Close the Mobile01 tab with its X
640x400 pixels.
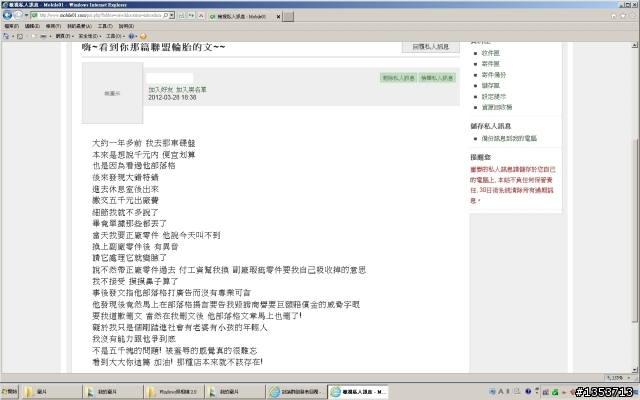click(278, 16)
